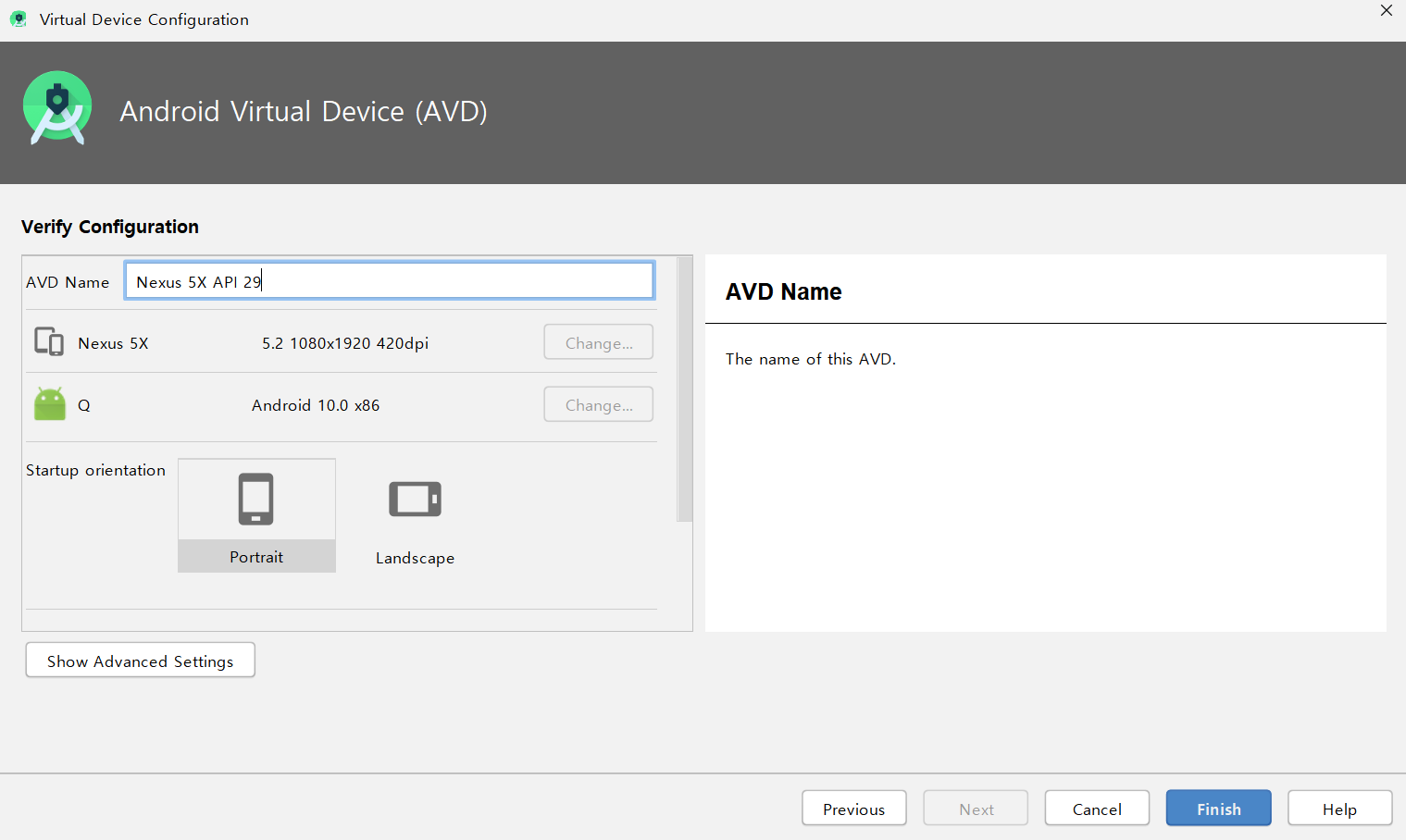
Task: Click the '5.2 1080x1920 420dpi' text
Action: click(x=345, y=343)
